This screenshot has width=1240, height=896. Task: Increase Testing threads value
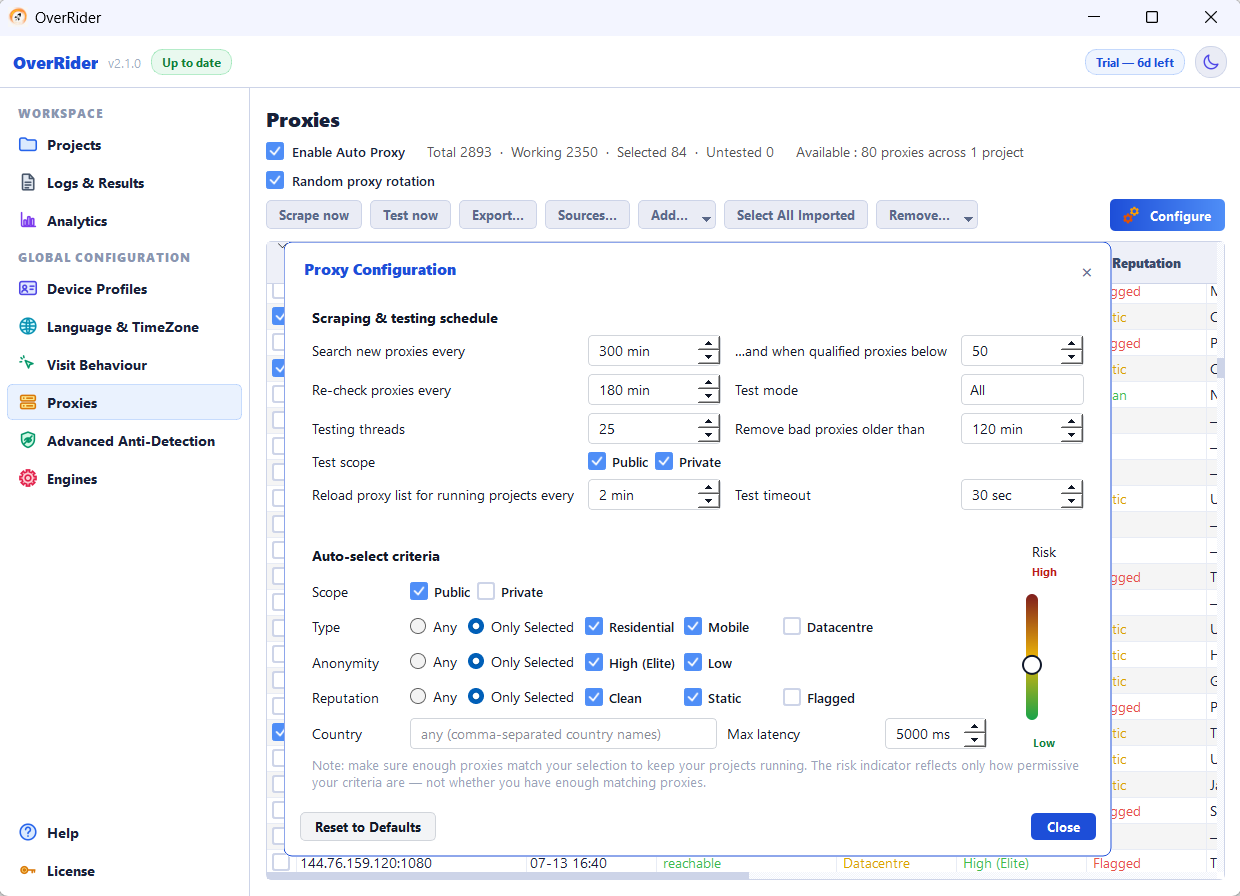(708, 423)
